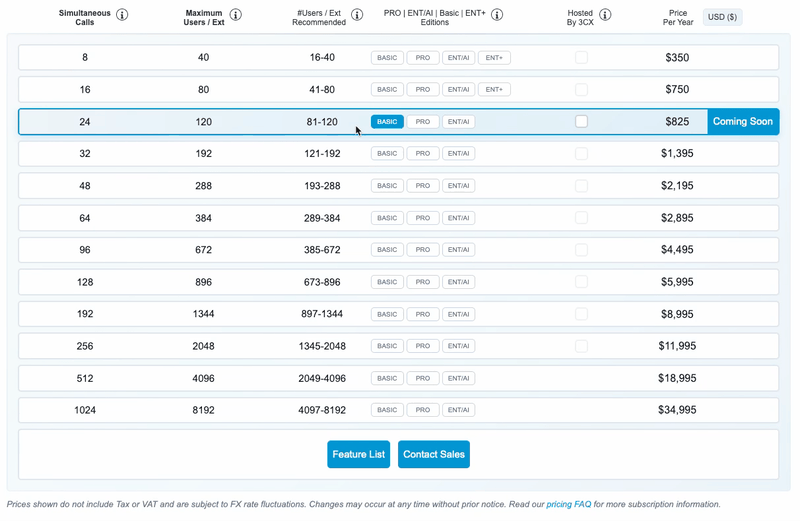The width and height of the screenshot is (800, 521).
Task: Select PRO edition in the 16 calls row
Action: point(423,89)
